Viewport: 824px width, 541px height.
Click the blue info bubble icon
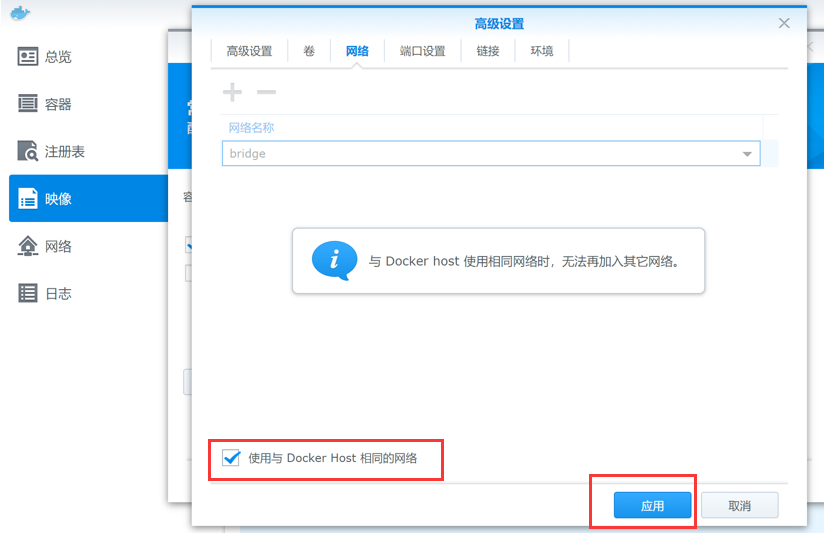(x=334, y=260)
